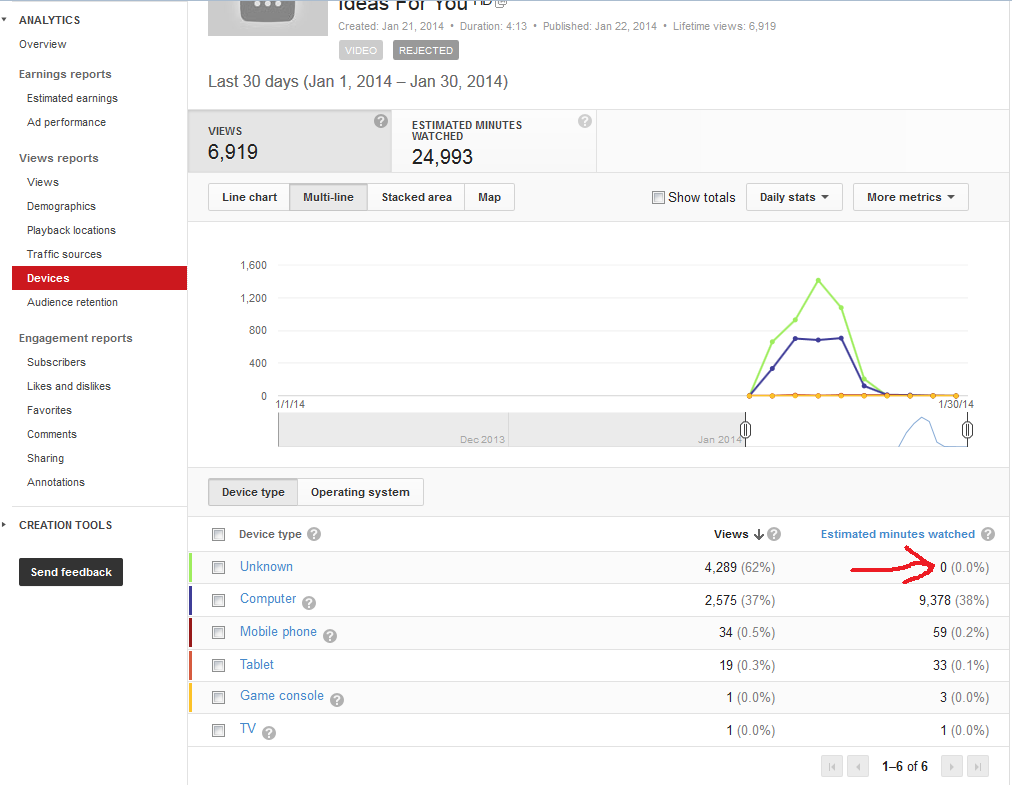
Task: Open the Tablet device type link
Action: click(x=257, y=664)
